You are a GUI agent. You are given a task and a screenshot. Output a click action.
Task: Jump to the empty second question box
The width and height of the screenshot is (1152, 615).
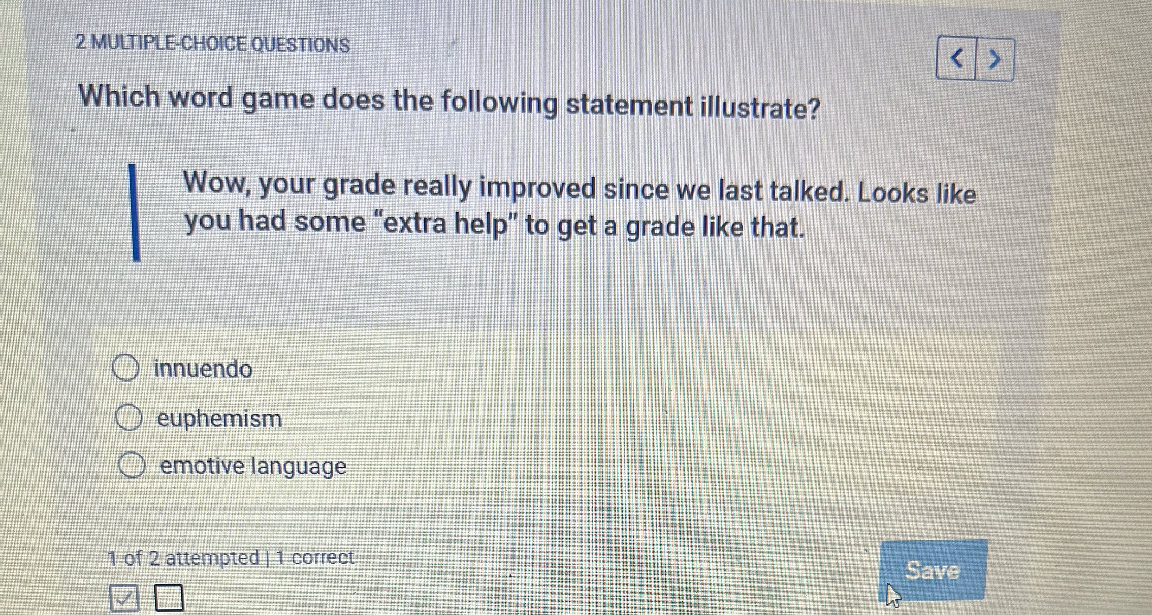[169, 599]
